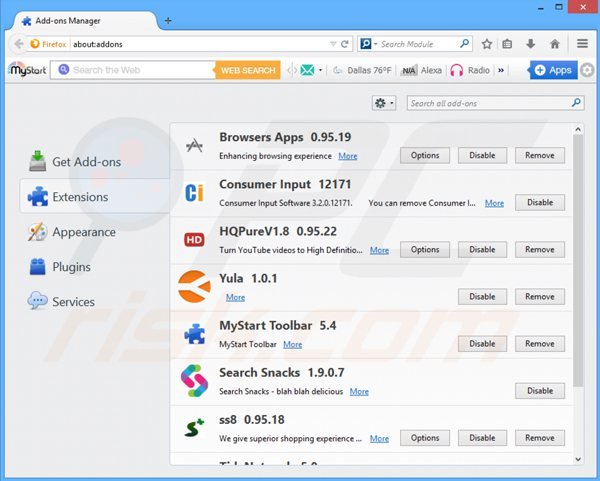Click the Firefox identity icon in address bar
Image resolution: width=600 pixels, height=481 pixels.
coord(49,44)
